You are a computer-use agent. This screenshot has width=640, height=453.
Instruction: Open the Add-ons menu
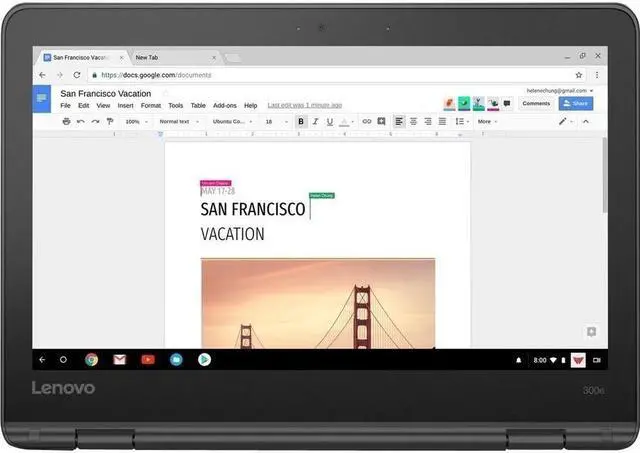pos(224,105)
